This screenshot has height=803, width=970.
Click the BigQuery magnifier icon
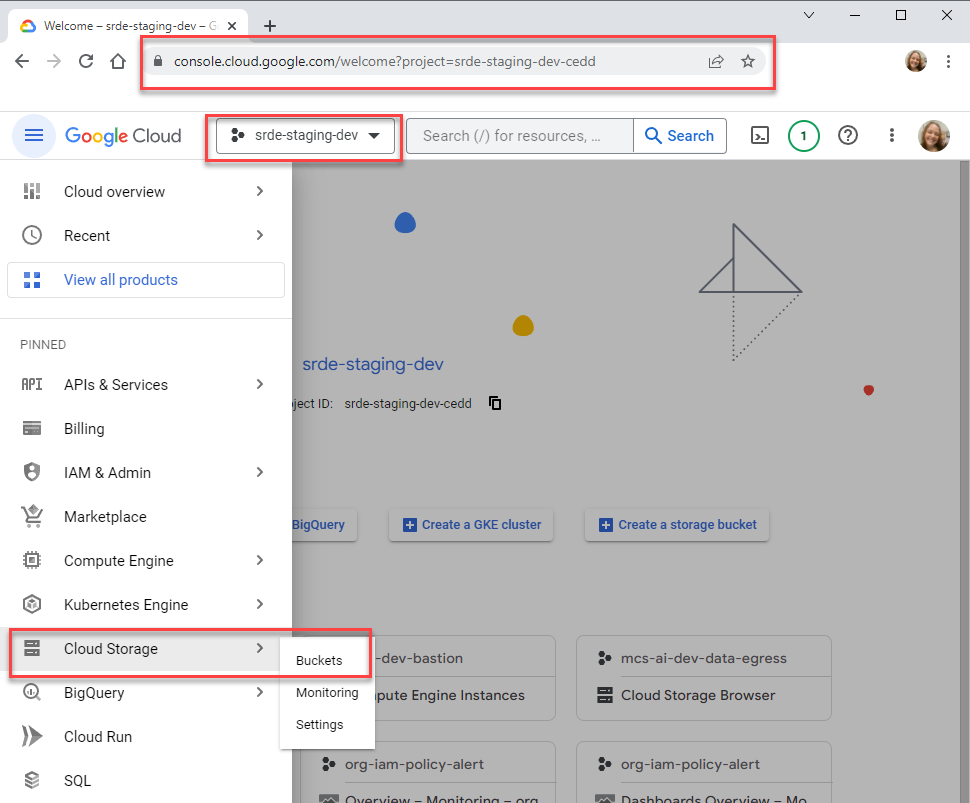tap(32, 692)
